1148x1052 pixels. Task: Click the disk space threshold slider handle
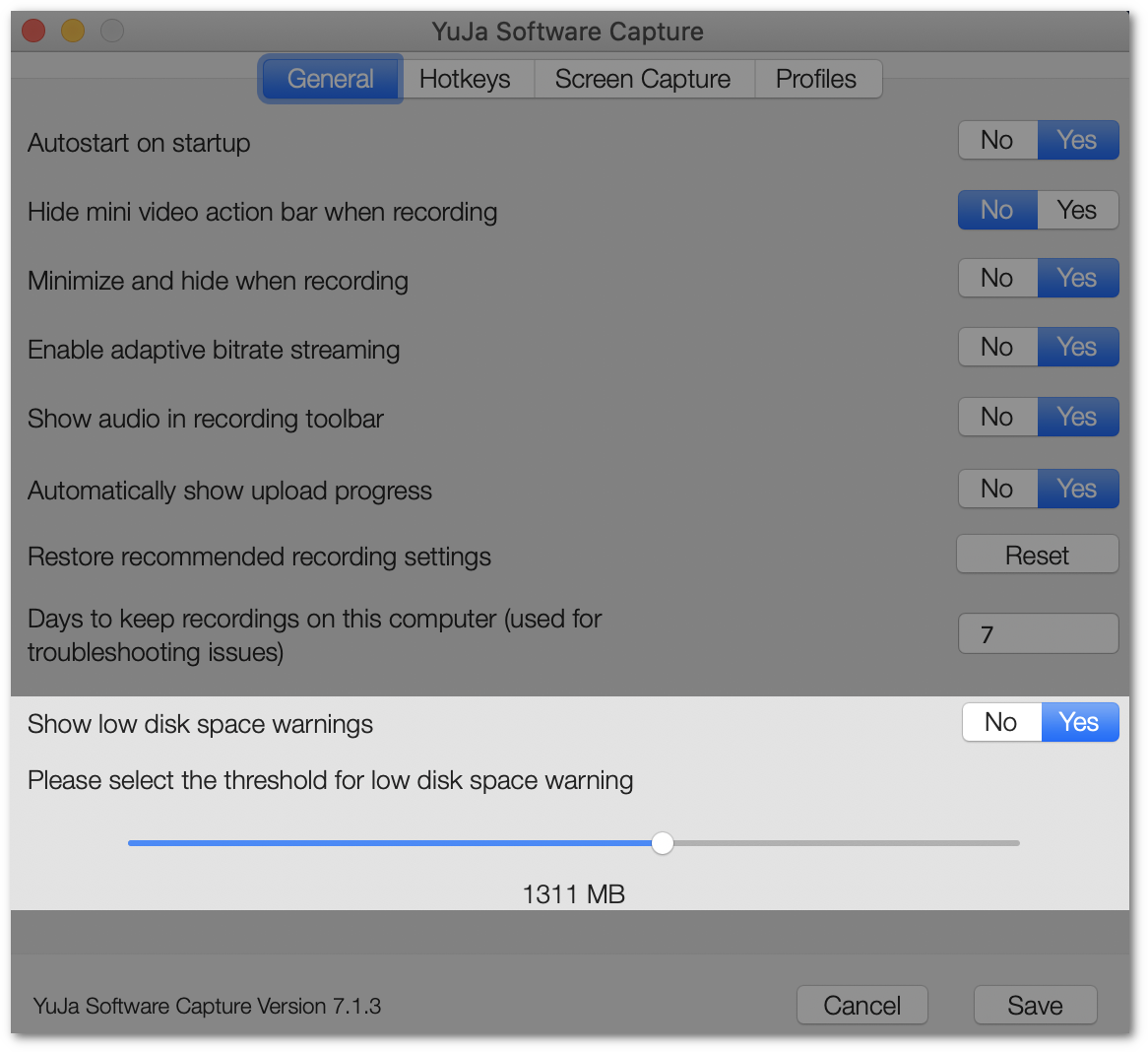point(663,843)
